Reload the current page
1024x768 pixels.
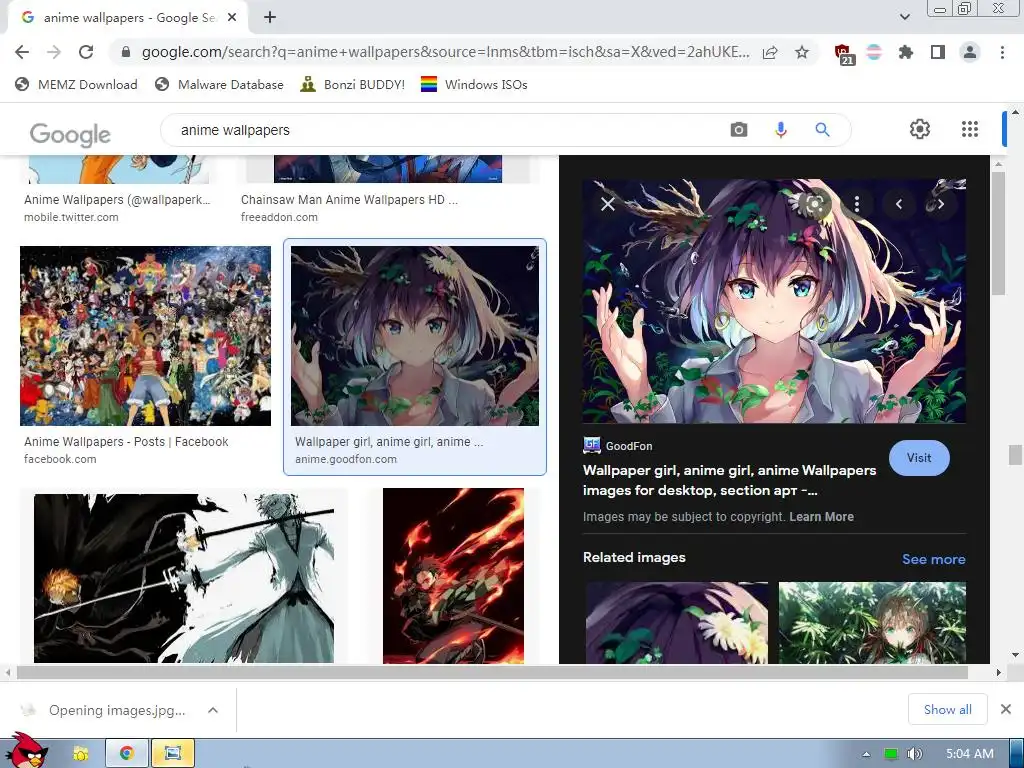86,52
